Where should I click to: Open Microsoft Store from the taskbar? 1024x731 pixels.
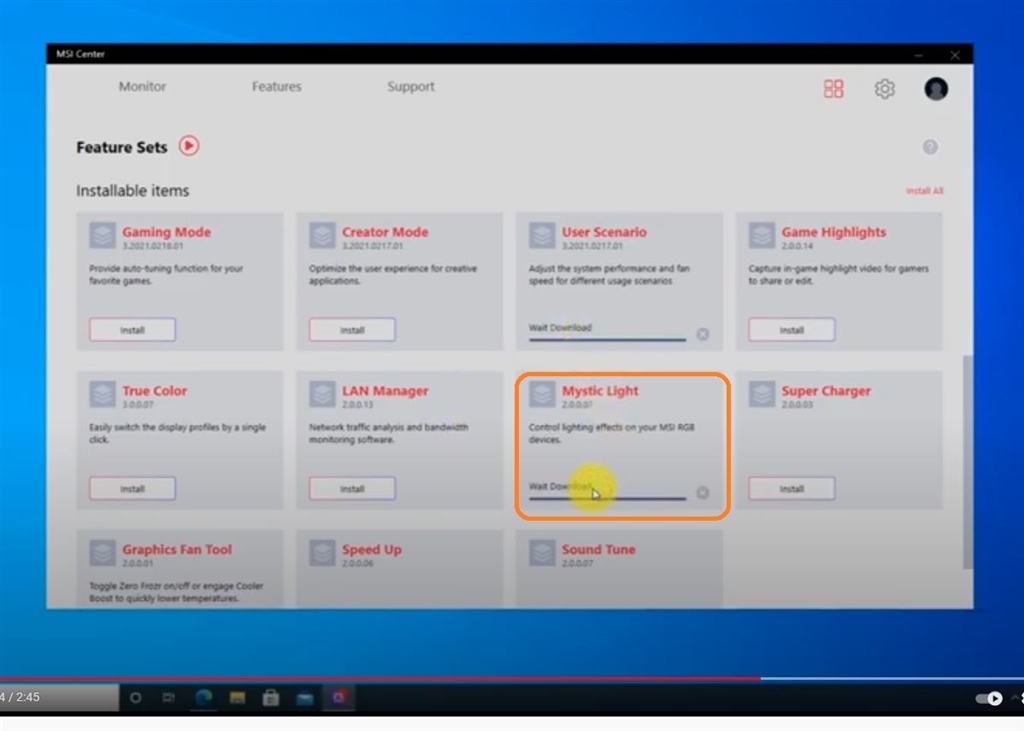coord(271,698)
